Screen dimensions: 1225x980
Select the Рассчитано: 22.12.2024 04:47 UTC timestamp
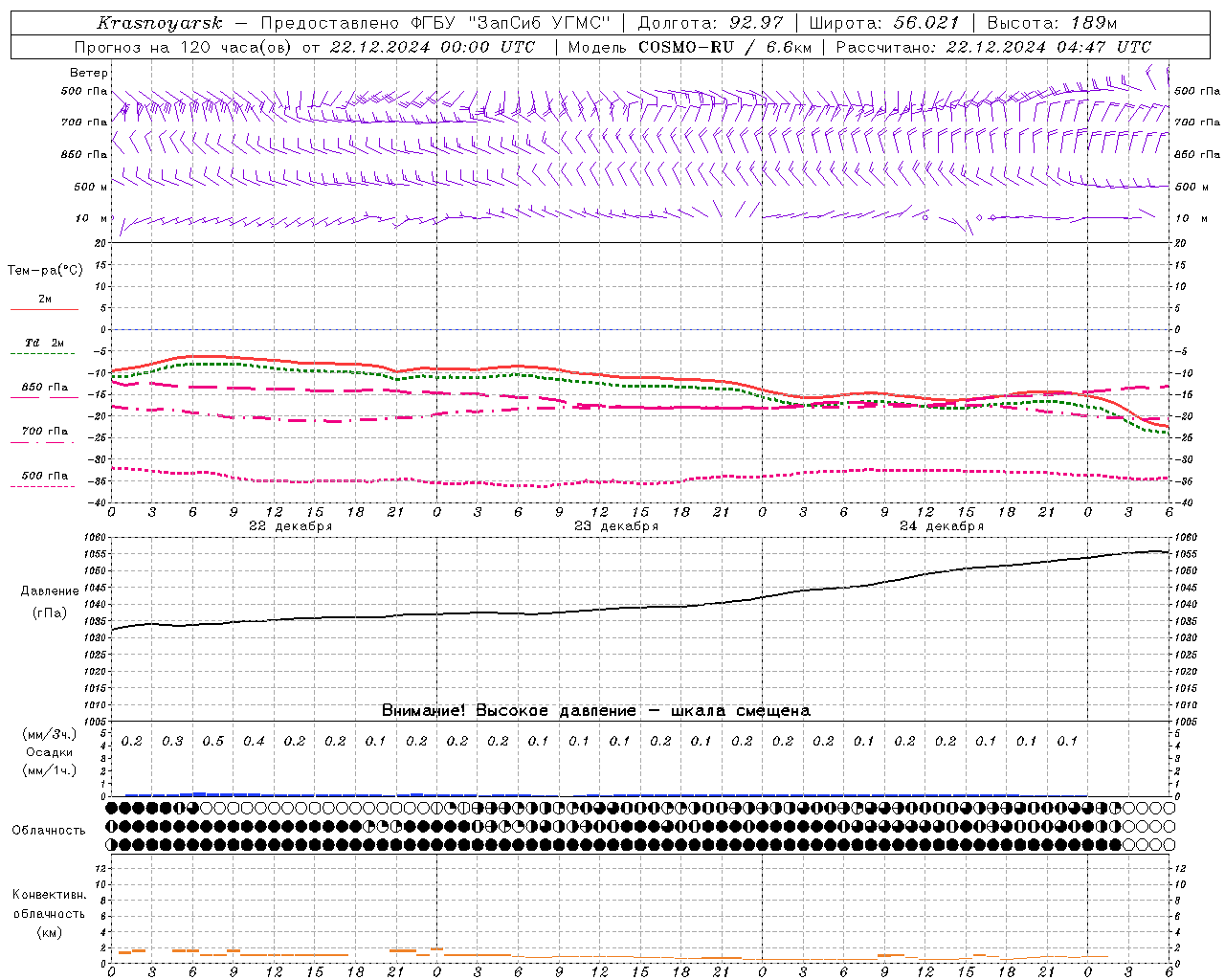pyautogui.click(x=993, y=47)
